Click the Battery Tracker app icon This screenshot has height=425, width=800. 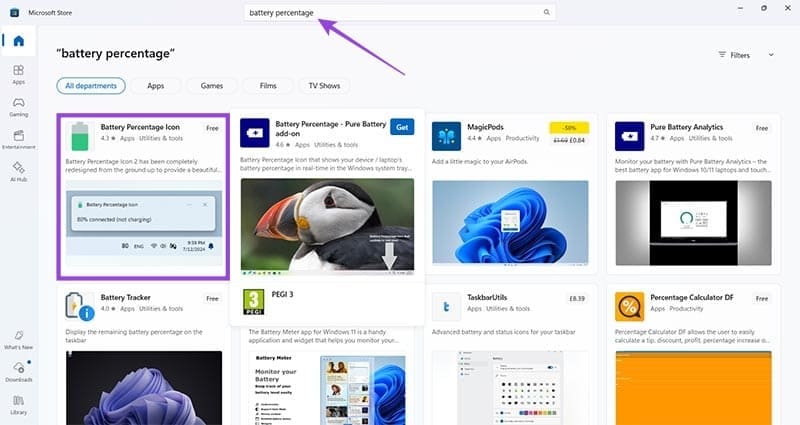coord(80,306)
